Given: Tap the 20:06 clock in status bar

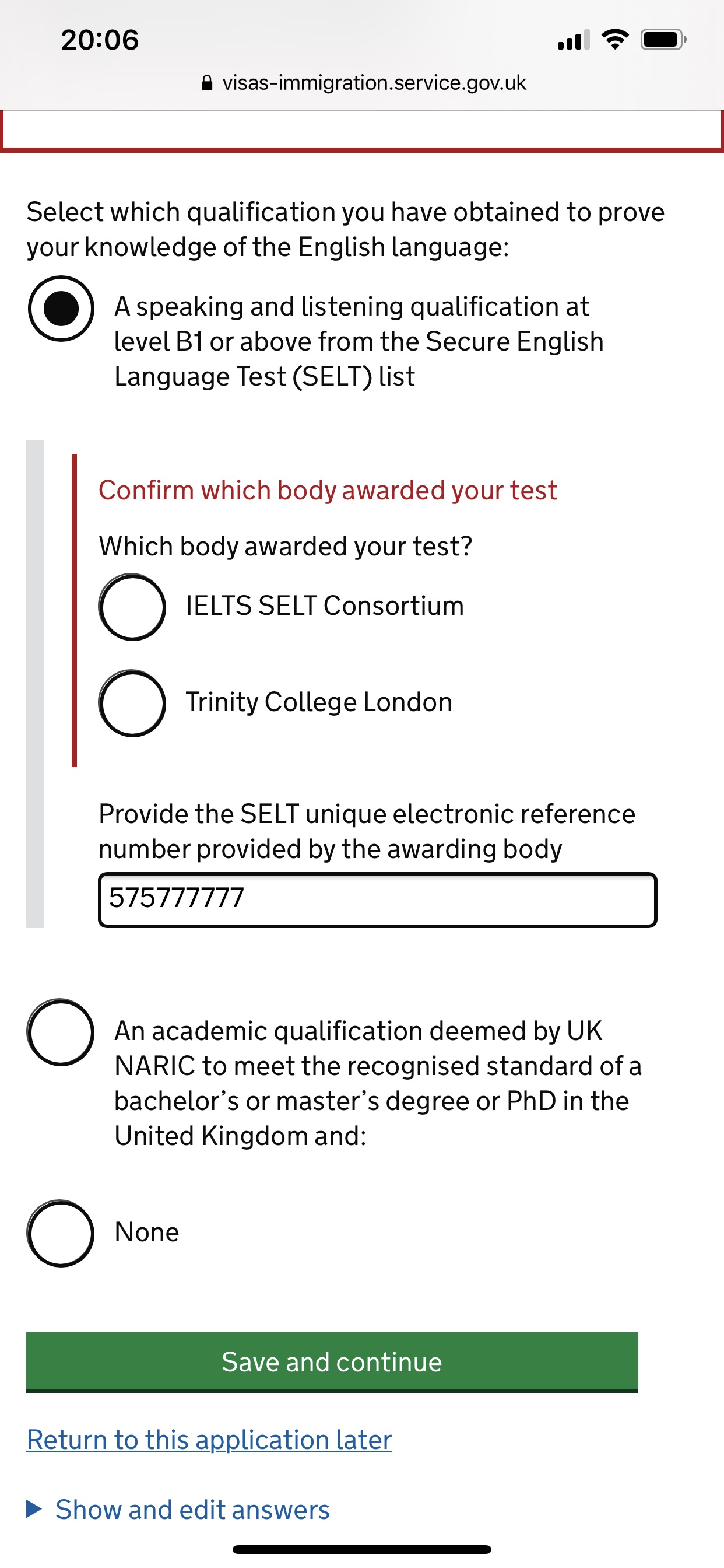Looking at the screenshot, I should [100, 40].
